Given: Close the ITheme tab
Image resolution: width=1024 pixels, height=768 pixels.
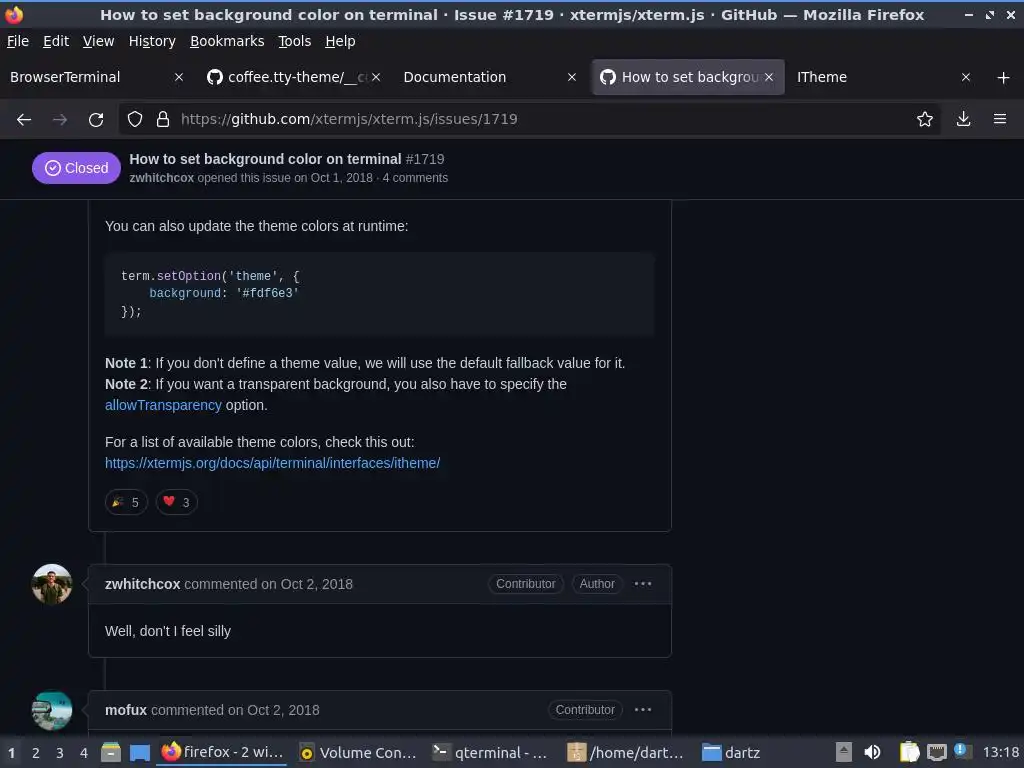Looking at the screenshot, I should coord(965,77).
